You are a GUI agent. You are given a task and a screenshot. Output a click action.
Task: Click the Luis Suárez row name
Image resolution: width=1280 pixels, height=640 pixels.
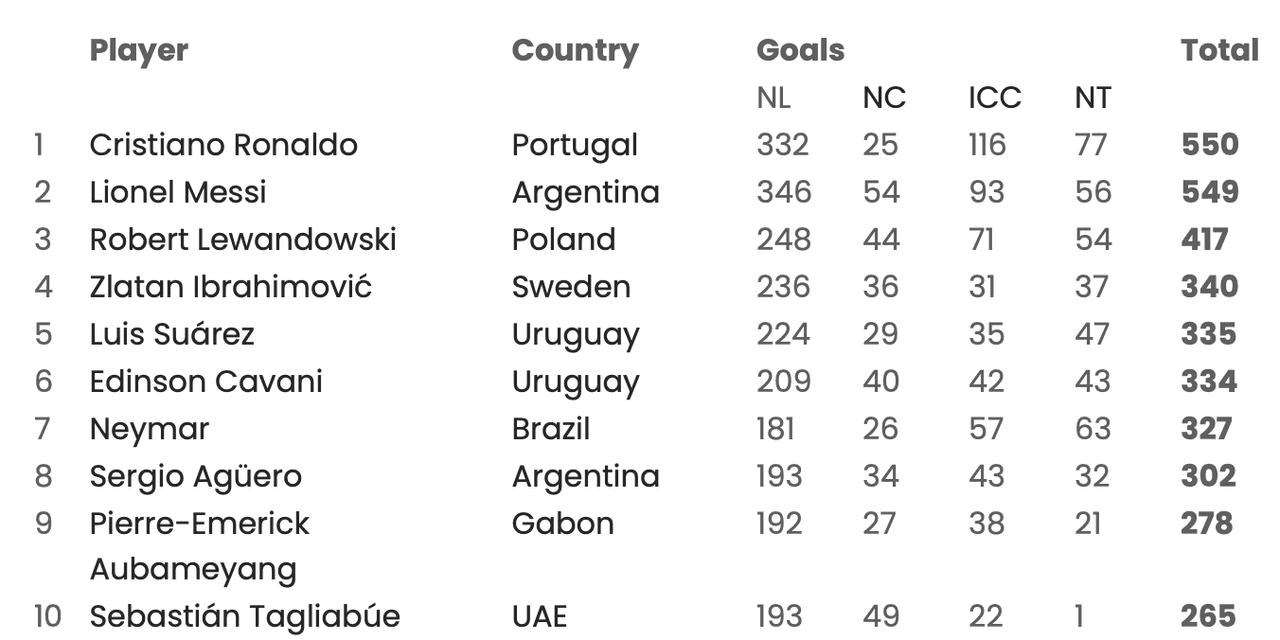(x=172, y=334)
